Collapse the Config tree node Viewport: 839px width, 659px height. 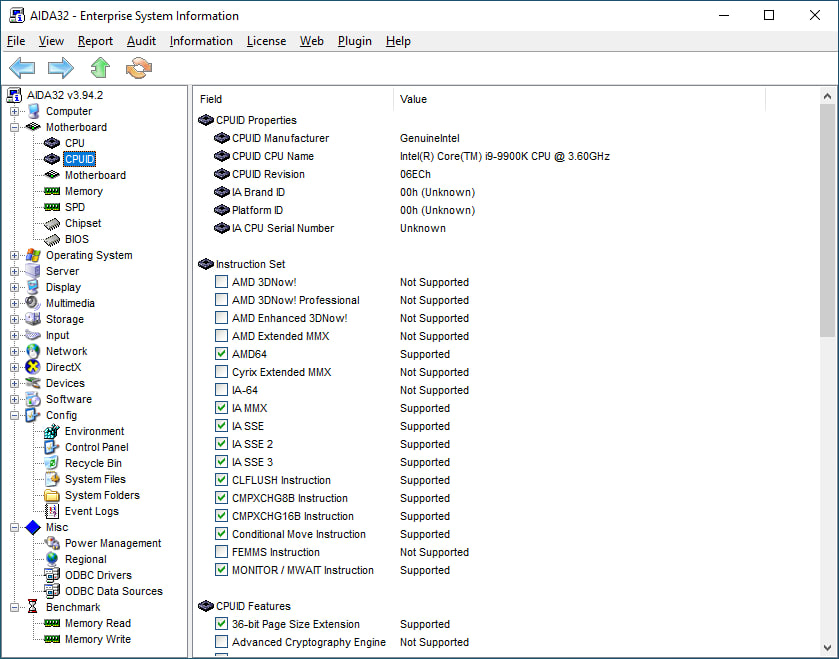[14, 416]
